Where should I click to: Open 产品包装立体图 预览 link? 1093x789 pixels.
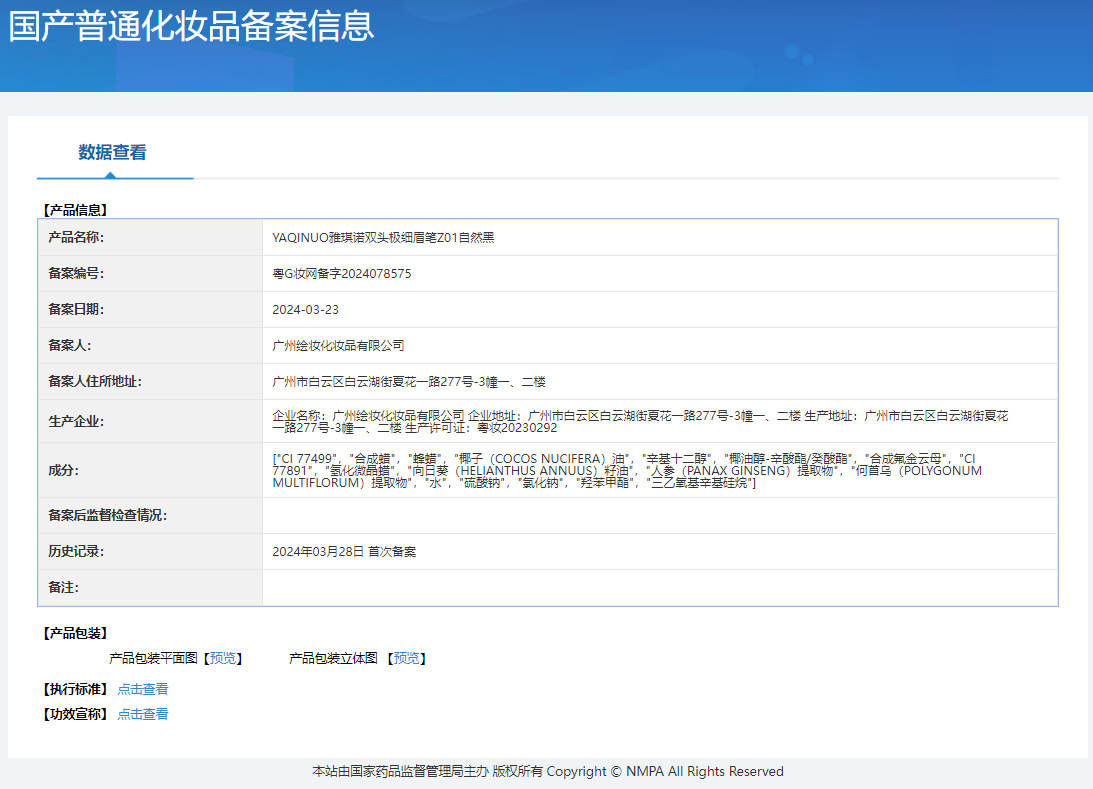tap(406, 659)
